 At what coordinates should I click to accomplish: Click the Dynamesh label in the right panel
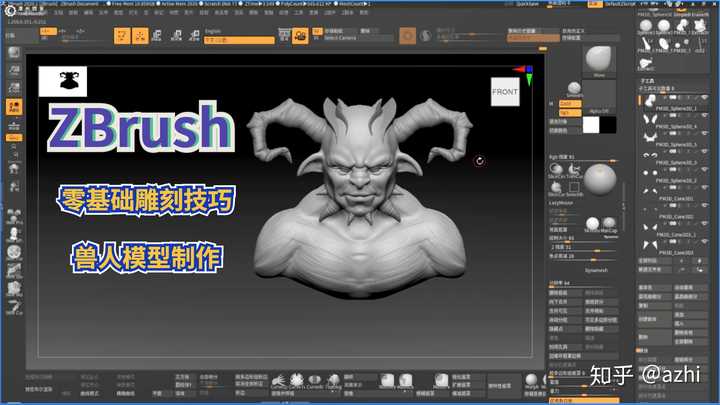coord(596,270)
